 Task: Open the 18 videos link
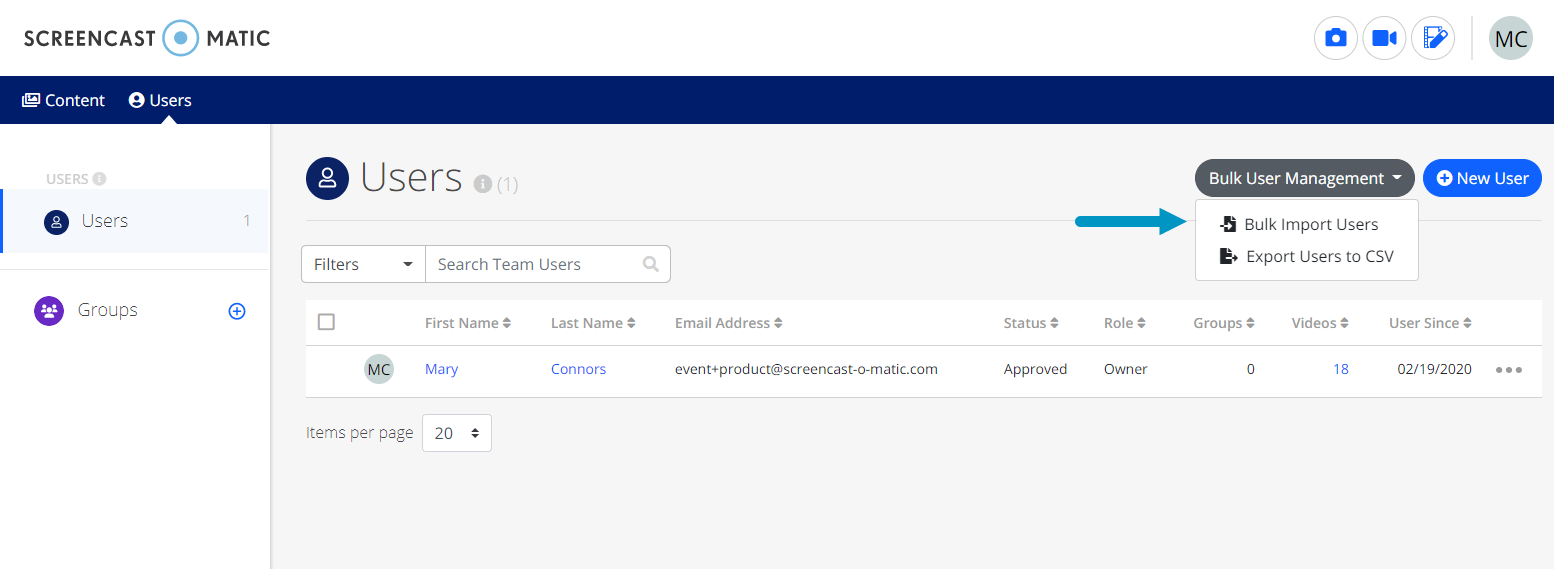coord(1341,369)
